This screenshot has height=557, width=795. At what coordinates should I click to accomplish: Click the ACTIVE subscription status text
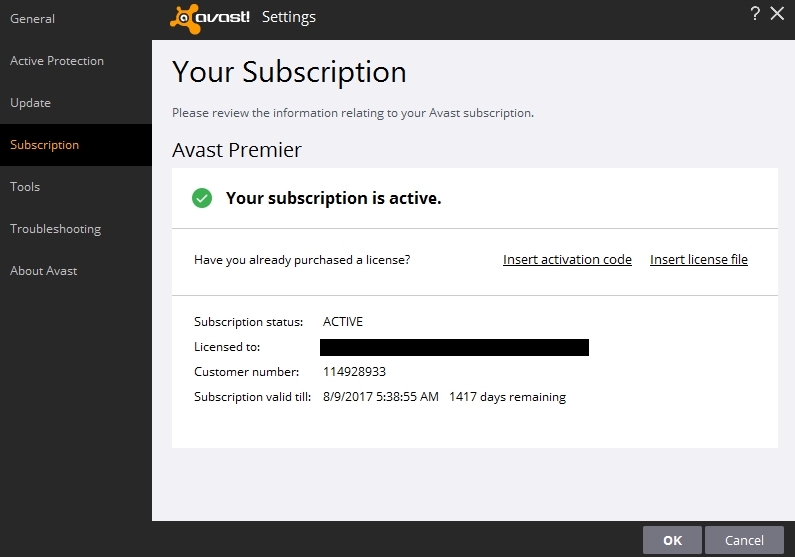click(343, 322)
